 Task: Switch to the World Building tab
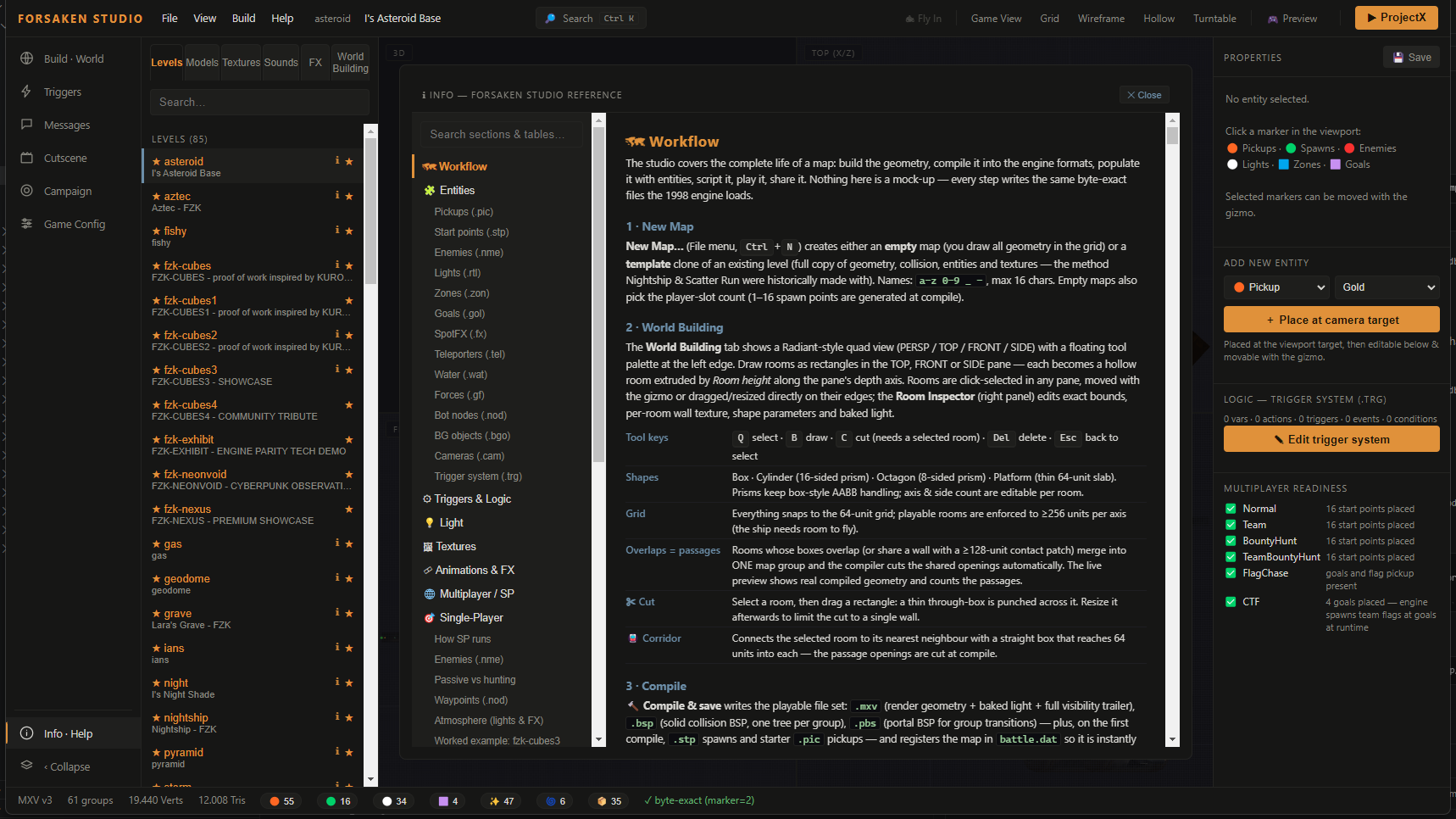(350, 63)
